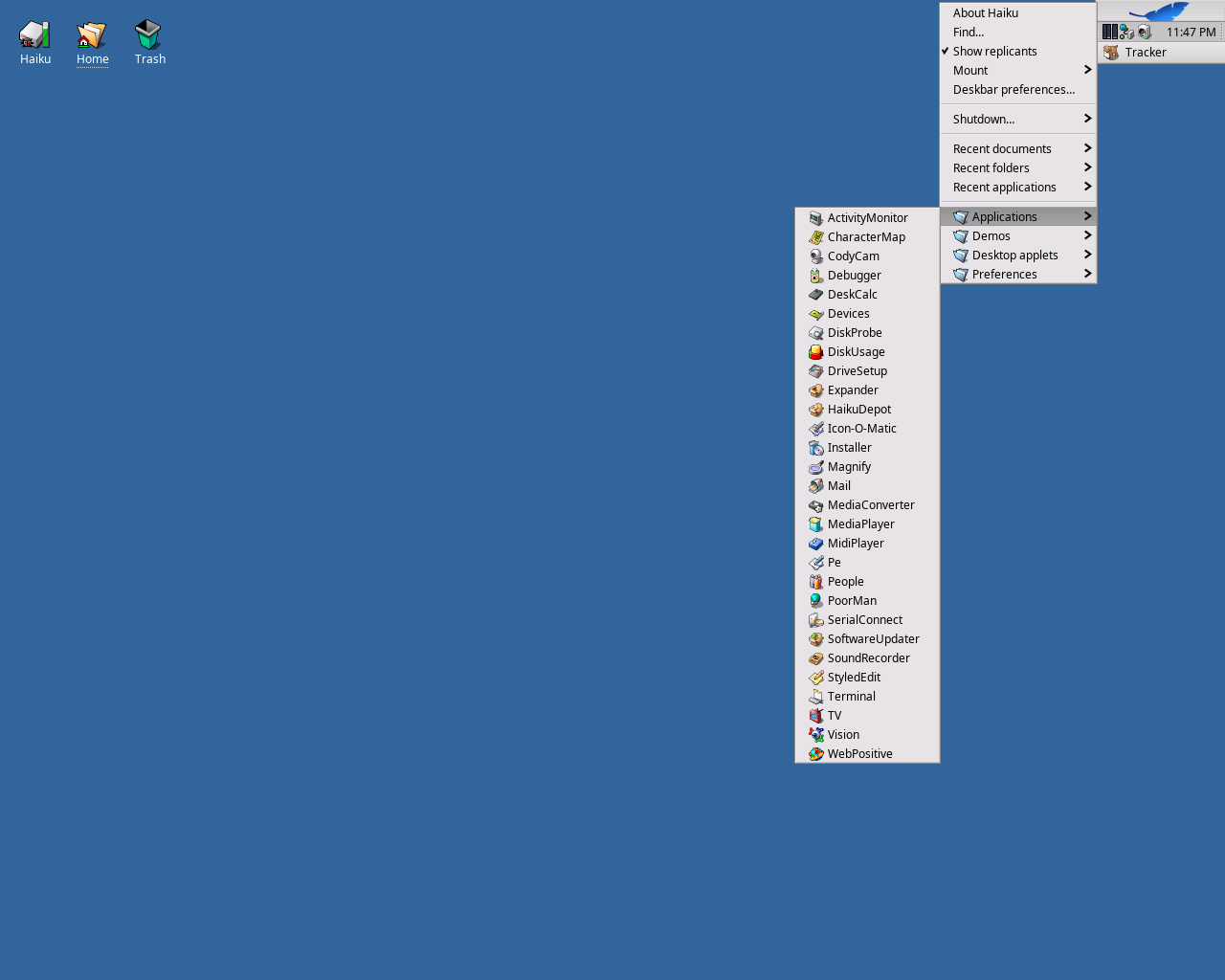Expand the Applications submenu arrow
This screenshot has height=980, width=1225.
(x=1087, y=216)
